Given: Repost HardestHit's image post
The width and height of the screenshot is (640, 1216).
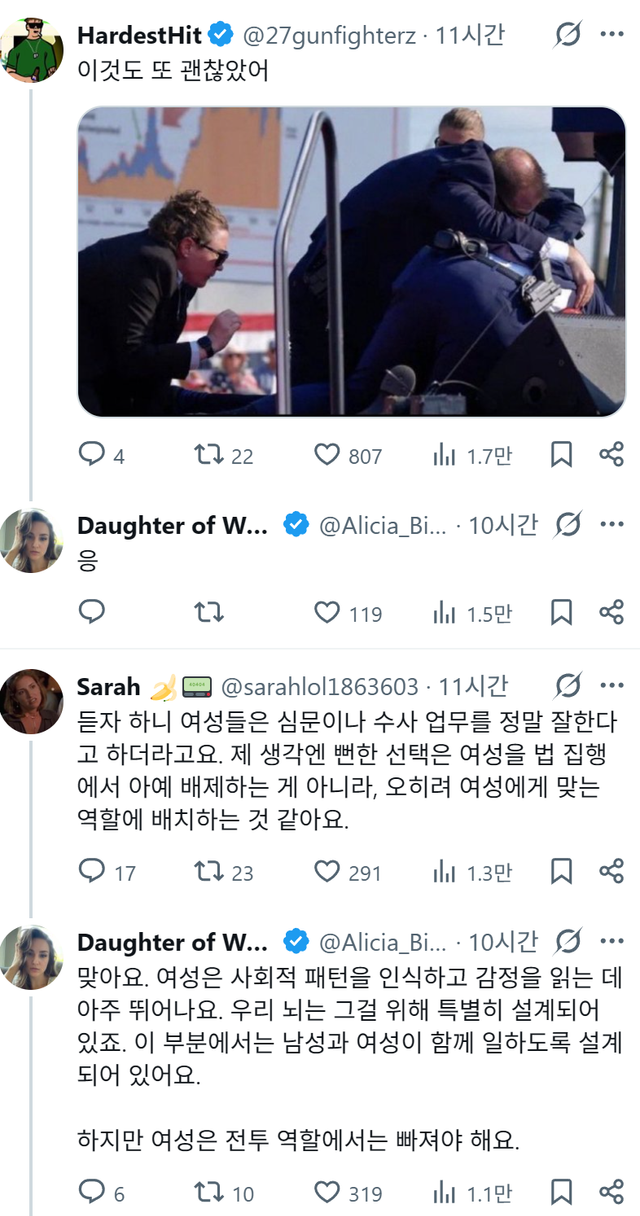Looking at the screenshot, I should click(208, 455).
